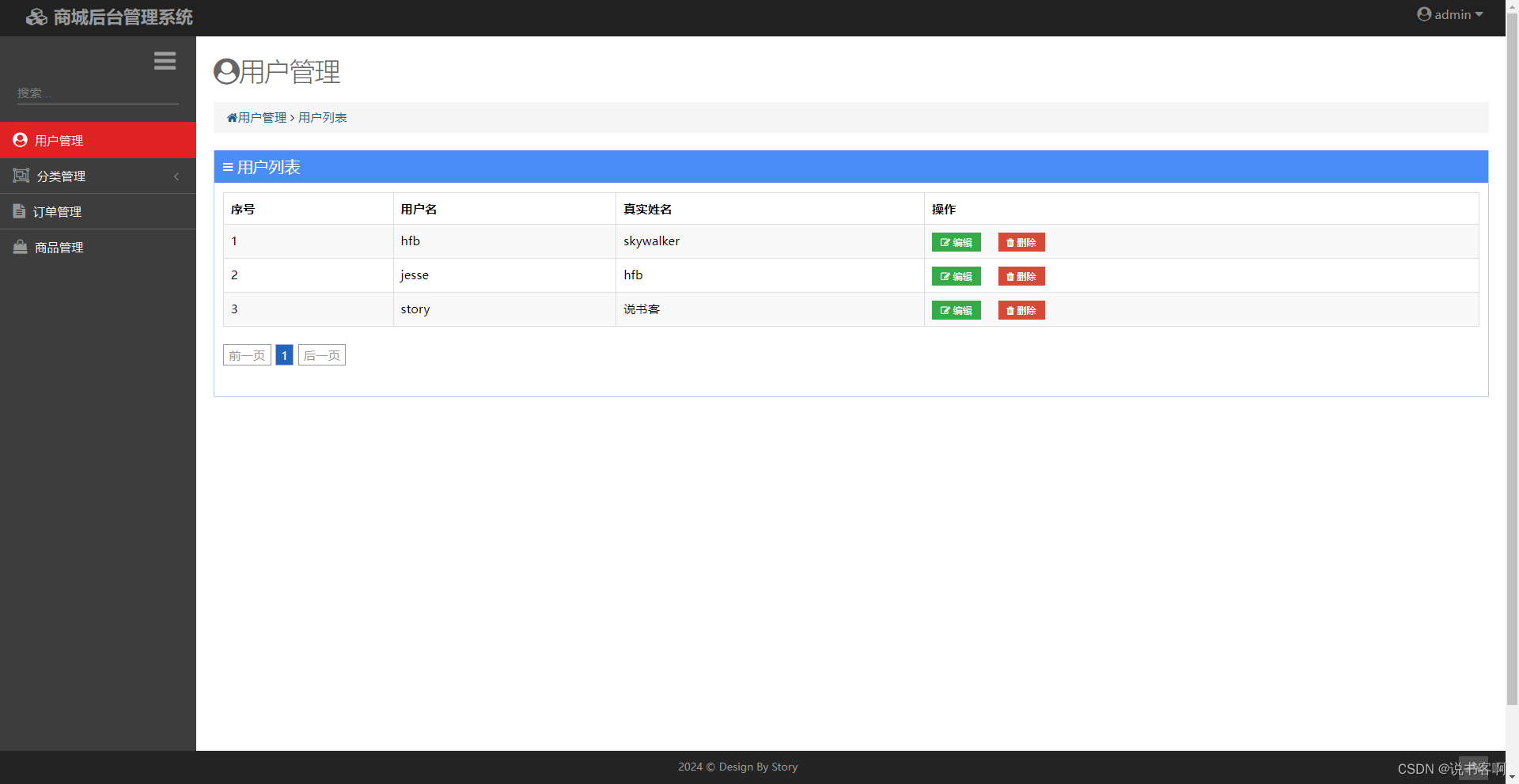
Task: Open 分类管理 in the sidebar
Action: (98, 176)
